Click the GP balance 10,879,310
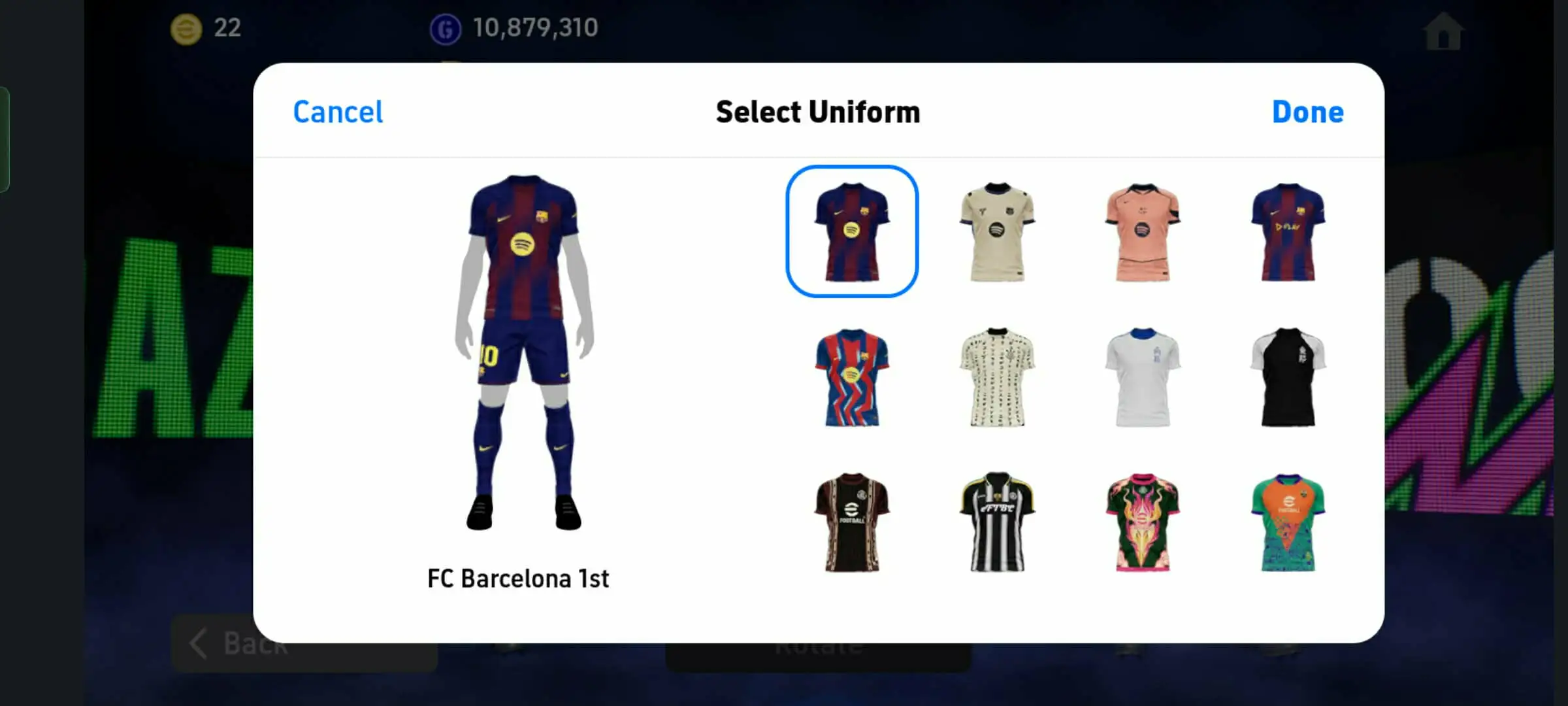 tap(535, 28)
